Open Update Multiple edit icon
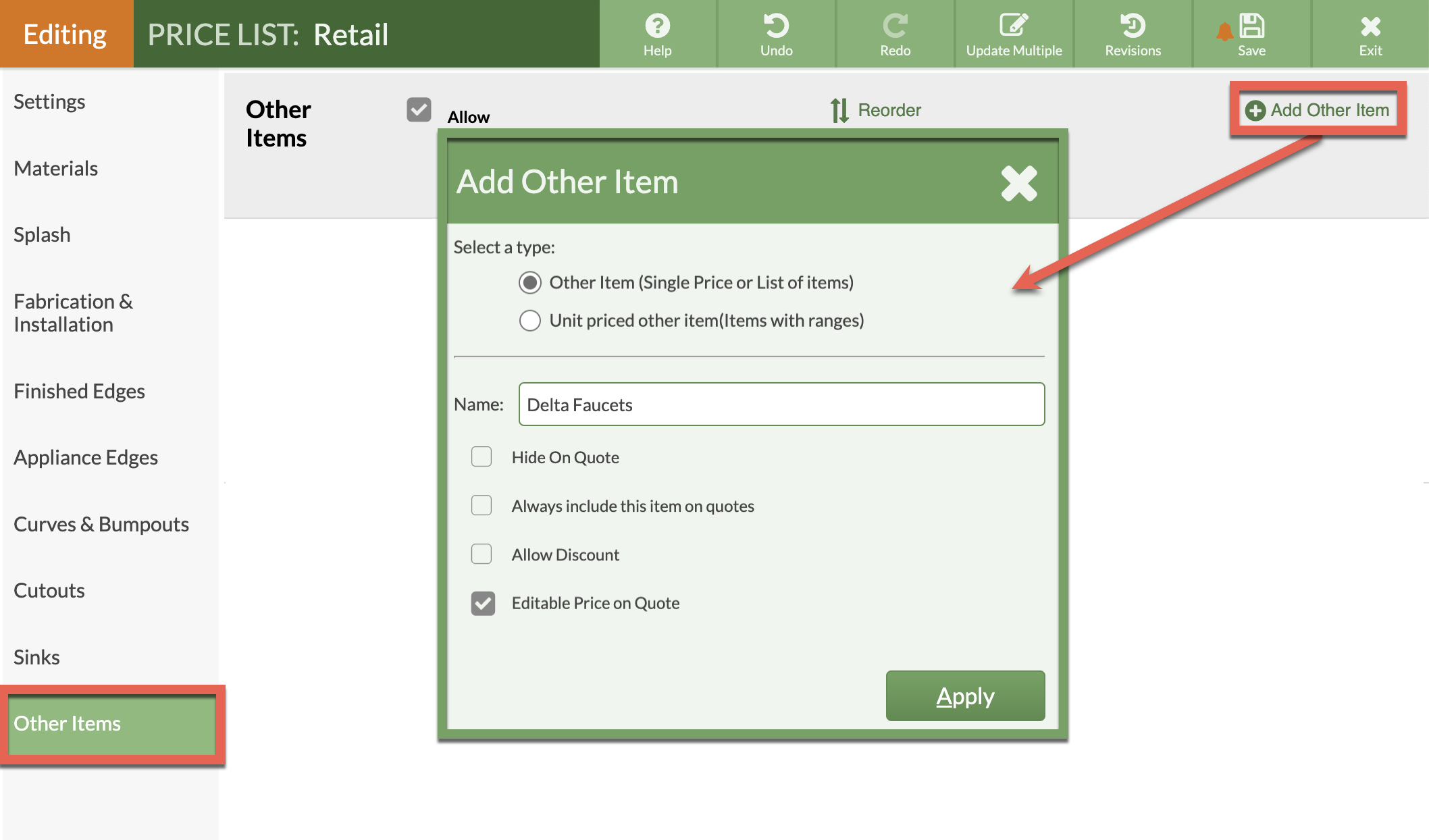This screenshot has width=1429, height=840. (x=1013, y=26)
